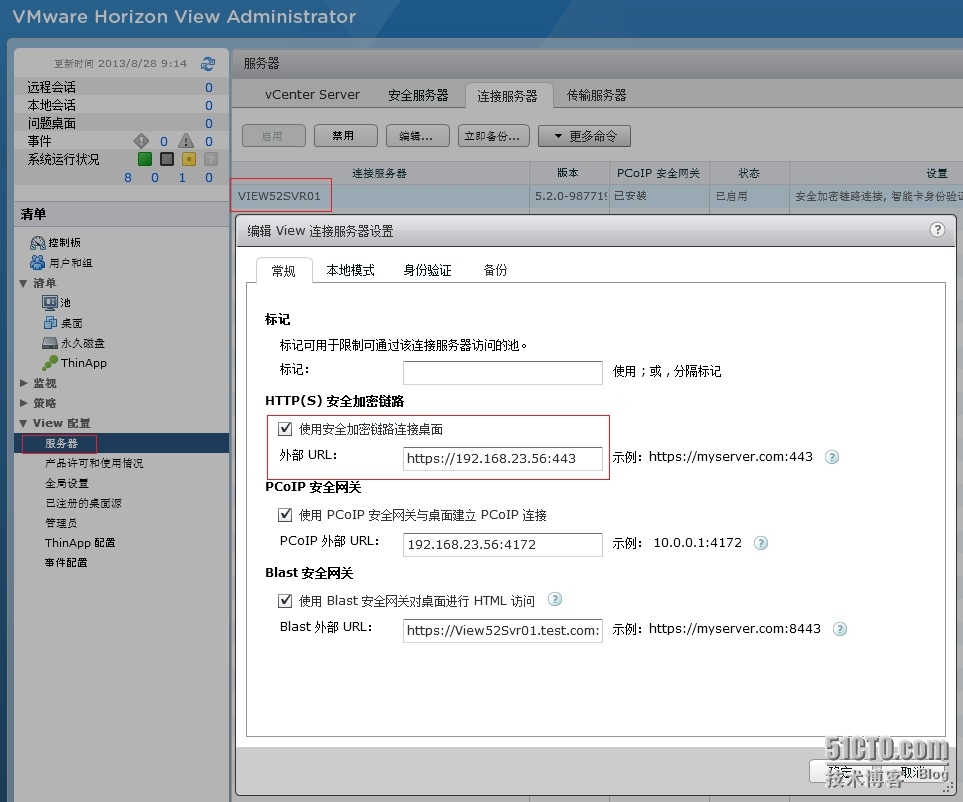Expand the 策略 tree node
The image size is (963, 802).
click(x=23, y=403)
